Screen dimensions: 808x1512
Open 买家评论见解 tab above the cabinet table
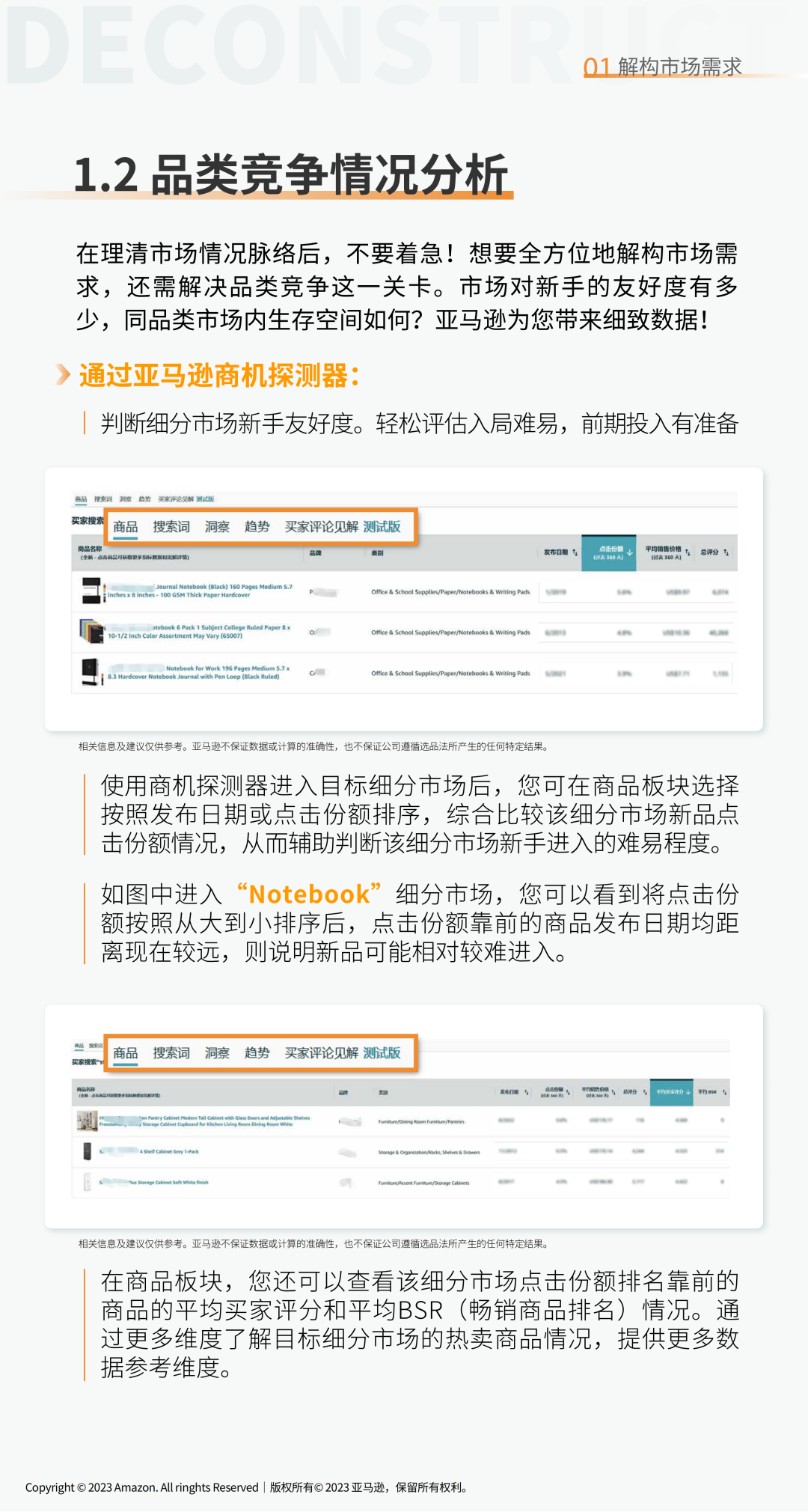tap(321, 1053)
